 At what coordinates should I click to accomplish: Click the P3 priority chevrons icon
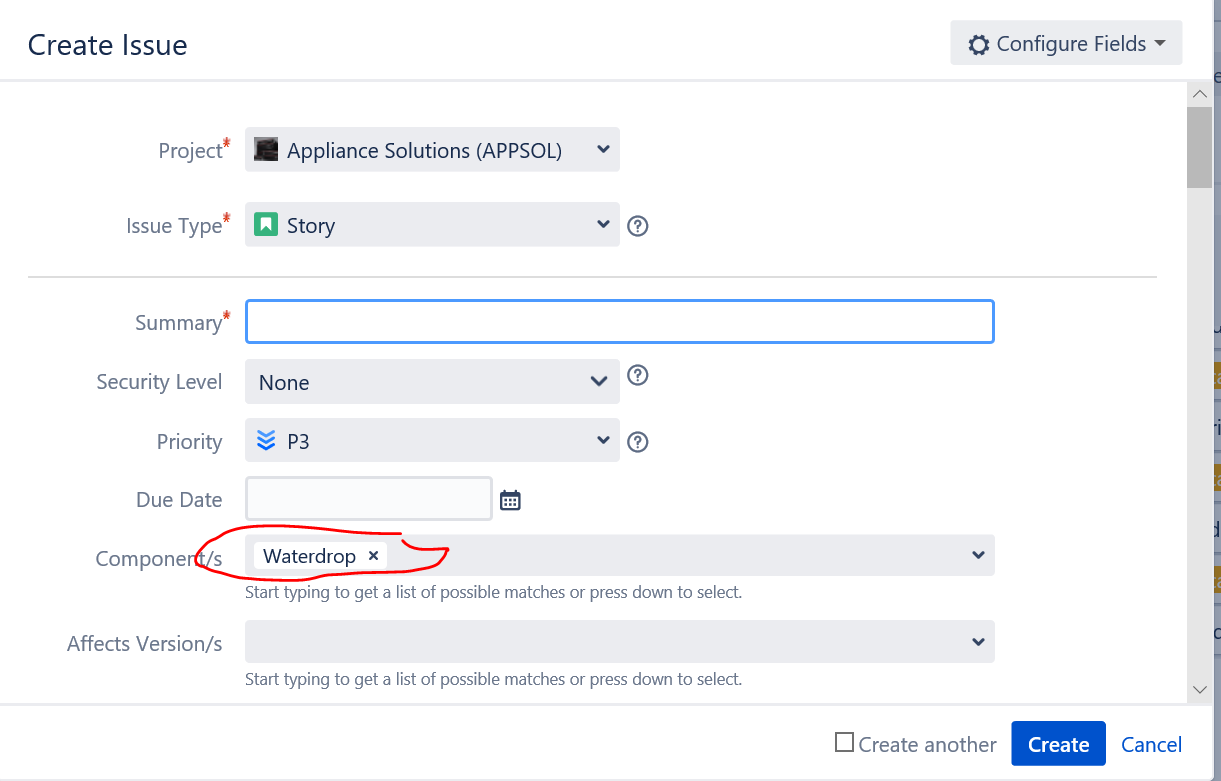265,440
